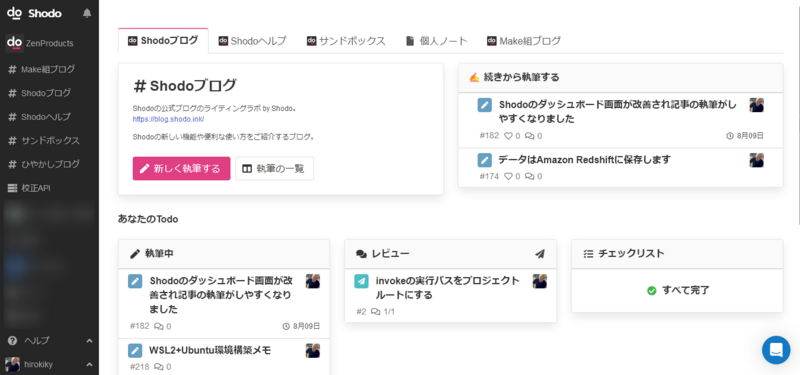800x375 pixels.
Task: Switch to the Shodoヘルプ tab
Action: coord(253,41)
